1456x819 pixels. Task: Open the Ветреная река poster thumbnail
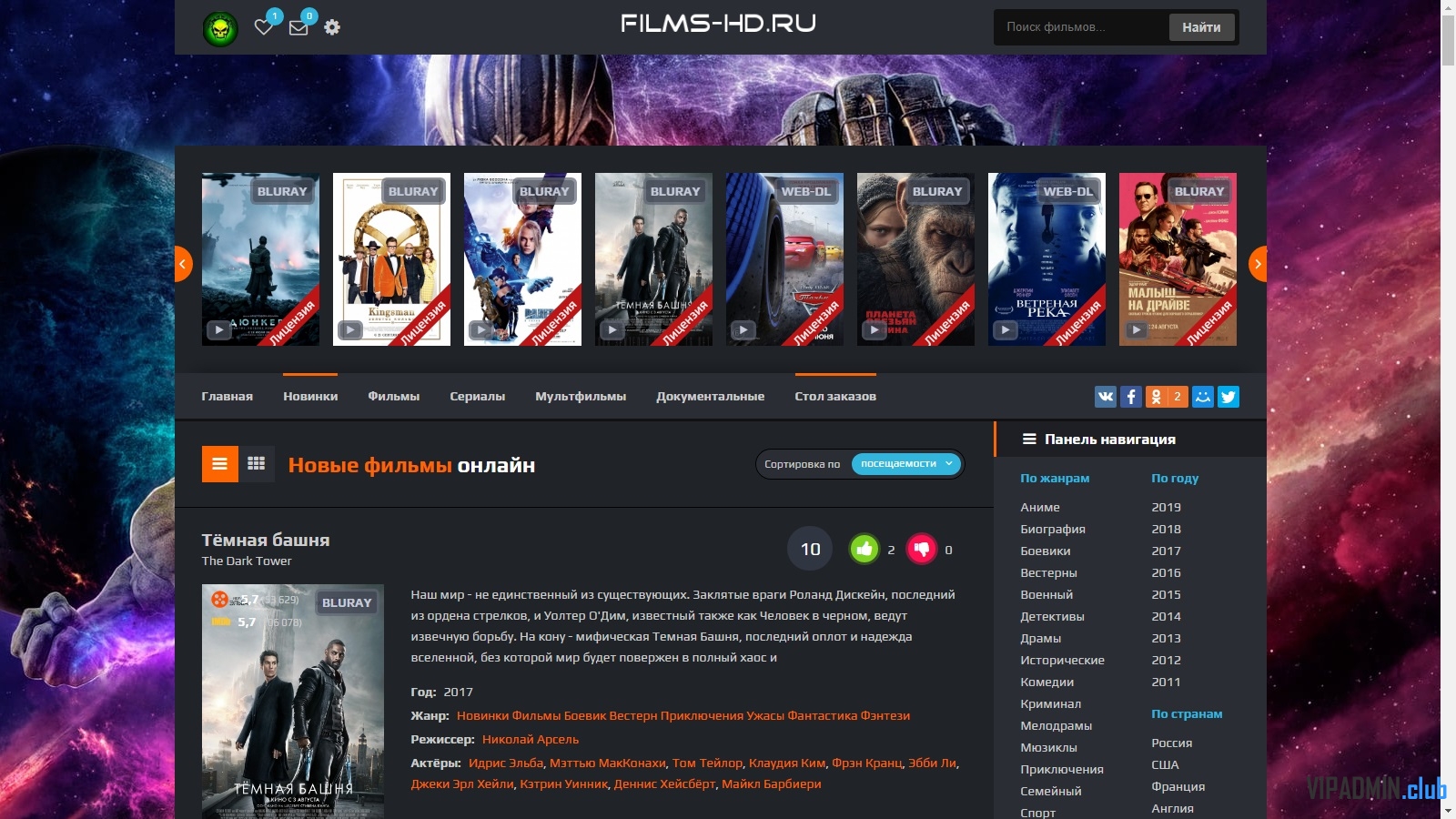click(x=1046, y=259)
